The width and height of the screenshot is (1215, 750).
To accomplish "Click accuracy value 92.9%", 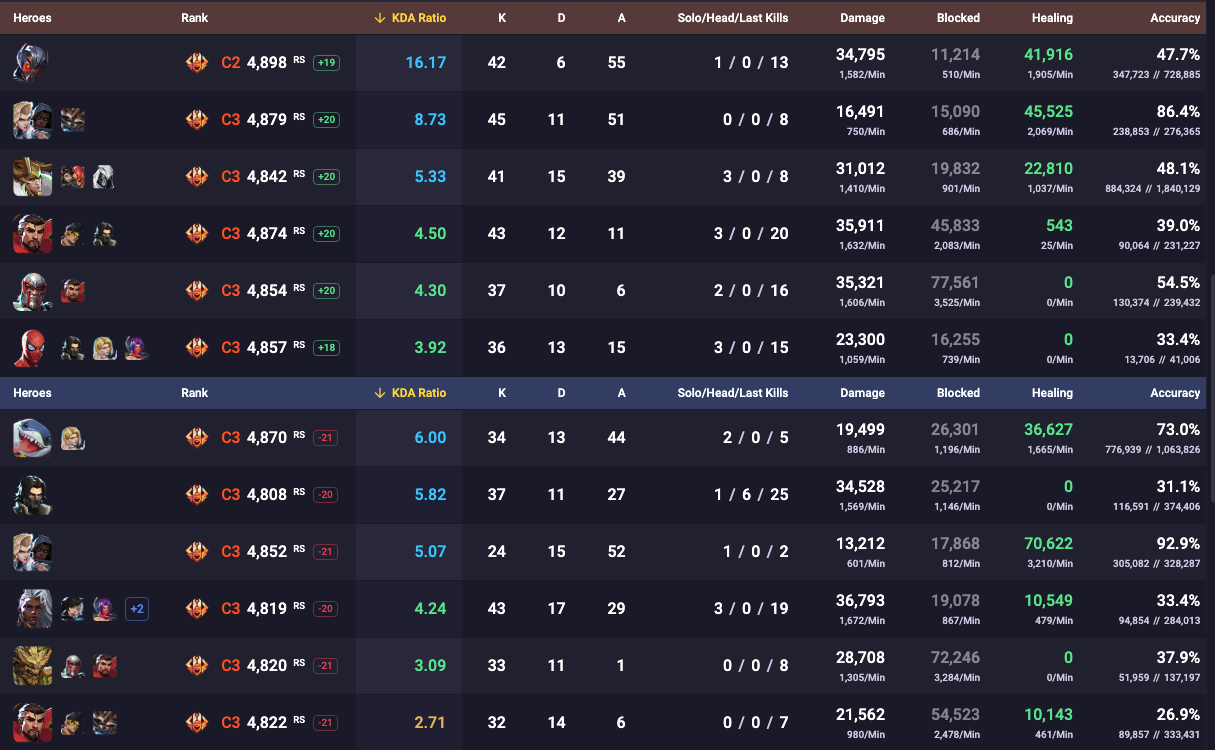I will click(1177, 543).
